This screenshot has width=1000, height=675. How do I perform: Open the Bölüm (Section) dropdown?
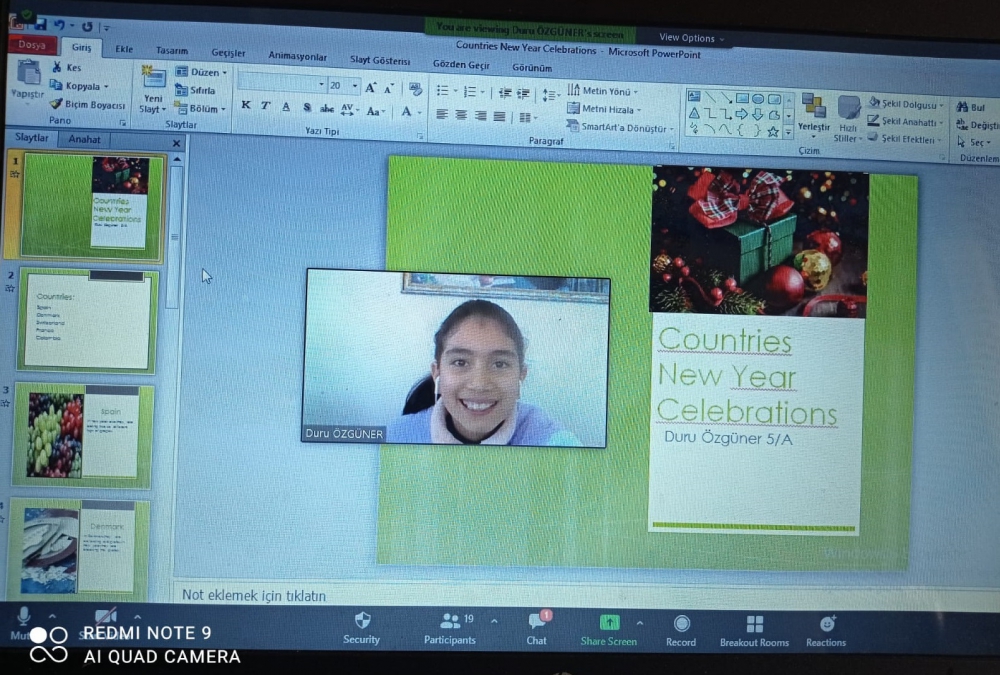(x=200, y=108)
